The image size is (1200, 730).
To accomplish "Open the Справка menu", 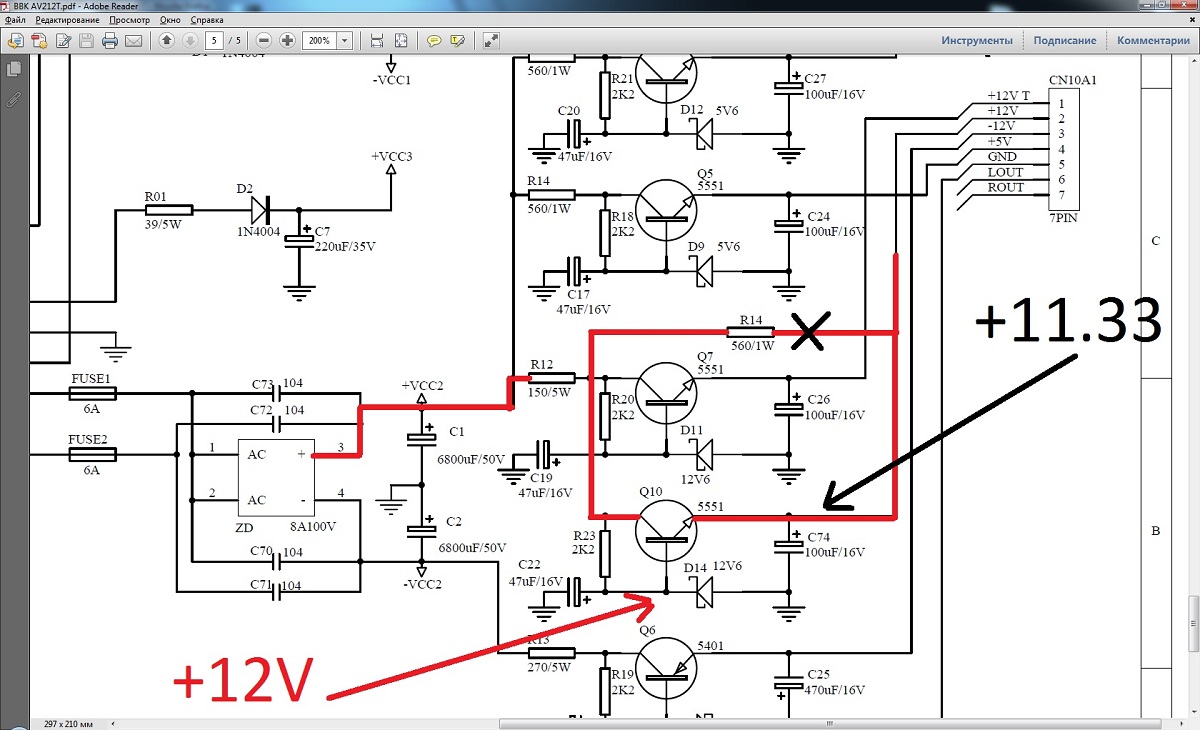I will tap(206, 20).
